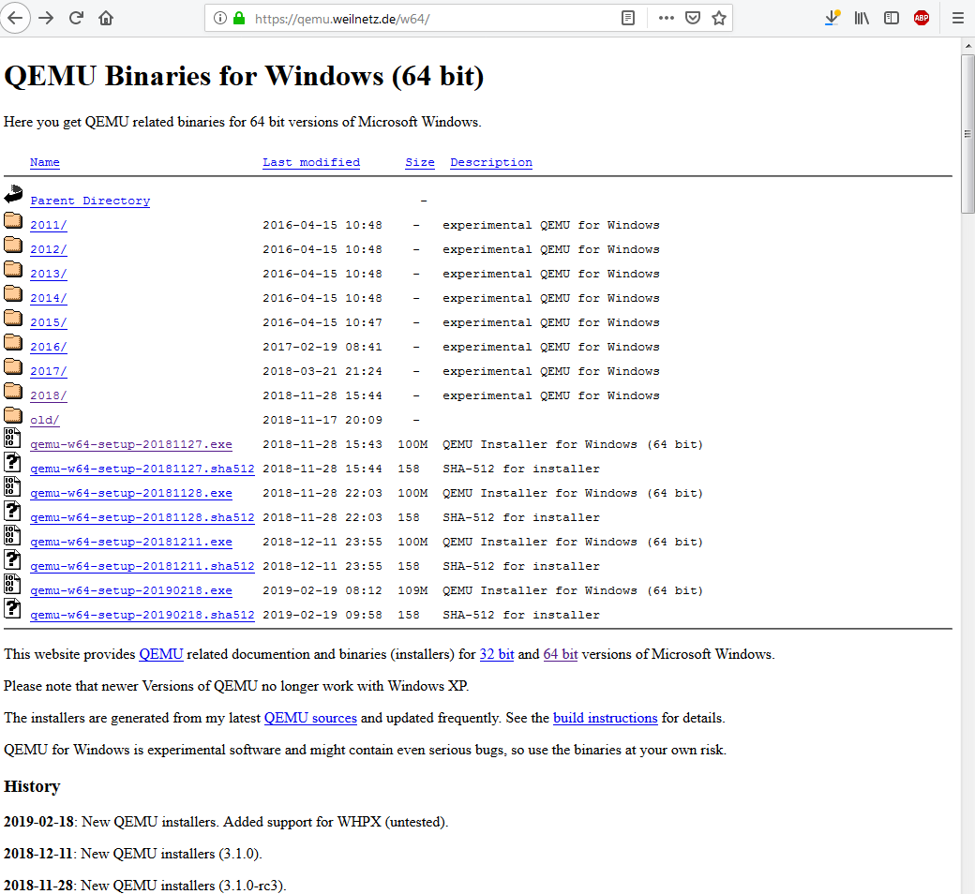The width and height of the screenshot is (975, 894).
Task: Open the 2018/ folder link
Action: click(x=49, y=395)
